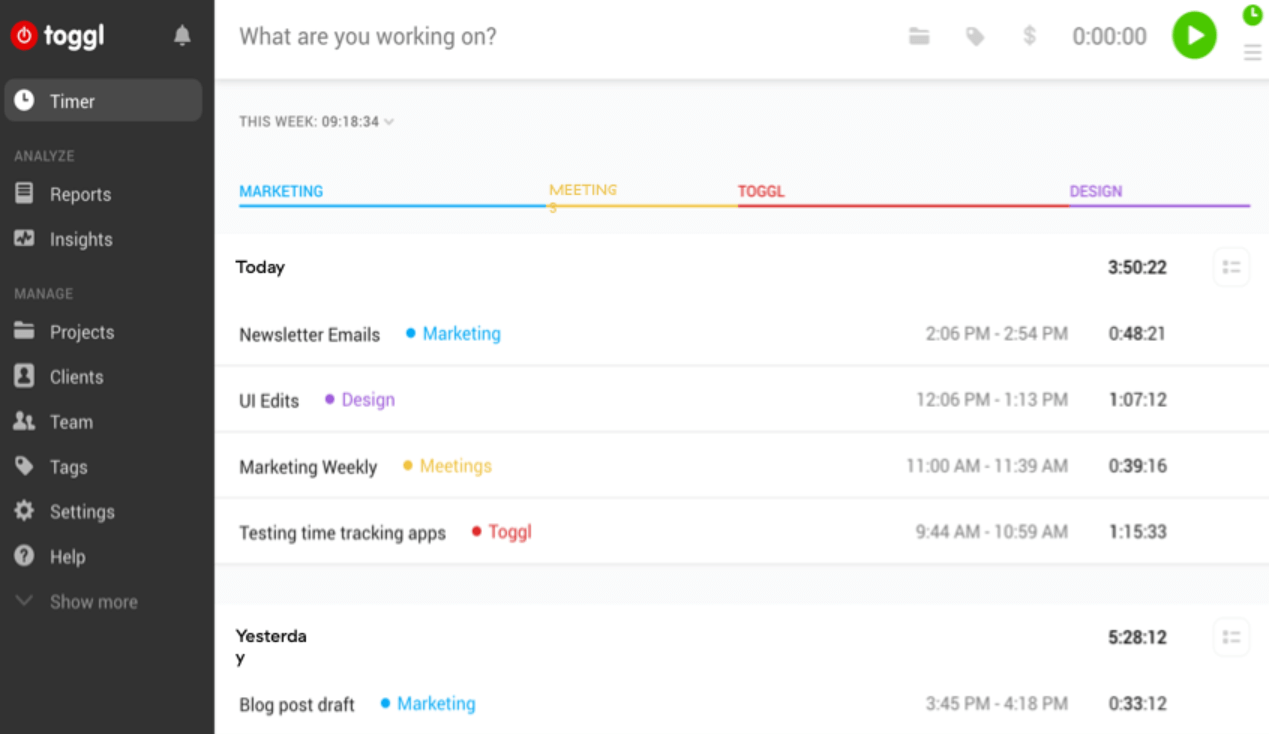
Task: Click duration 0:48:21
Action: point(1137,334)
